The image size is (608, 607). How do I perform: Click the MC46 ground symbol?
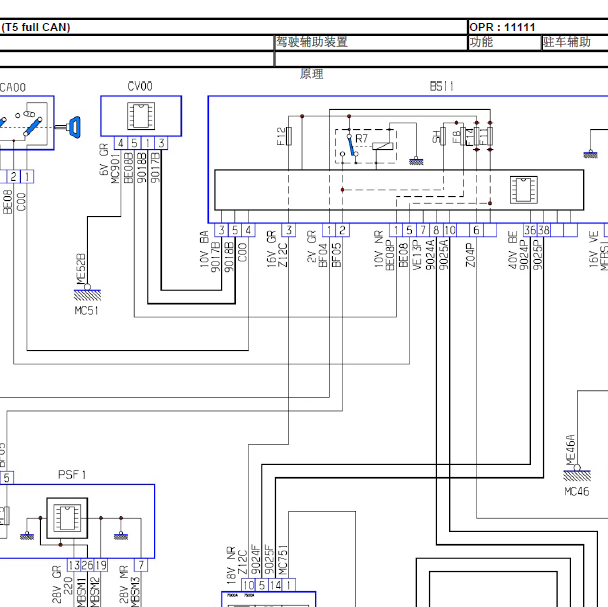pyautogui.click(x=577, y=474)
